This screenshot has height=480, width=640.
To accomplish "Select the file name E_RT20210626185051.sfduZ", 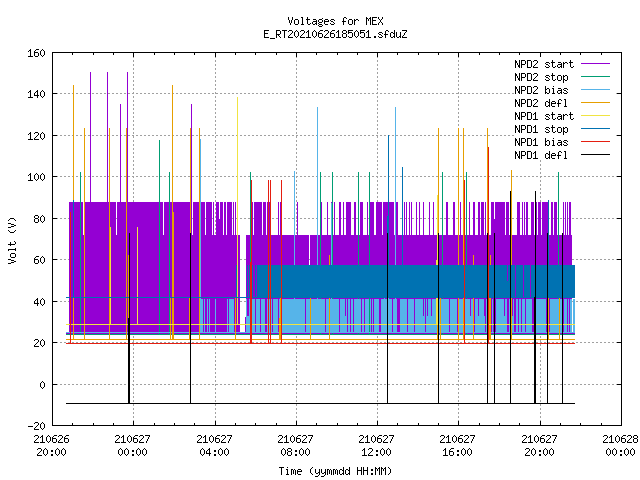I will (335, 34).
